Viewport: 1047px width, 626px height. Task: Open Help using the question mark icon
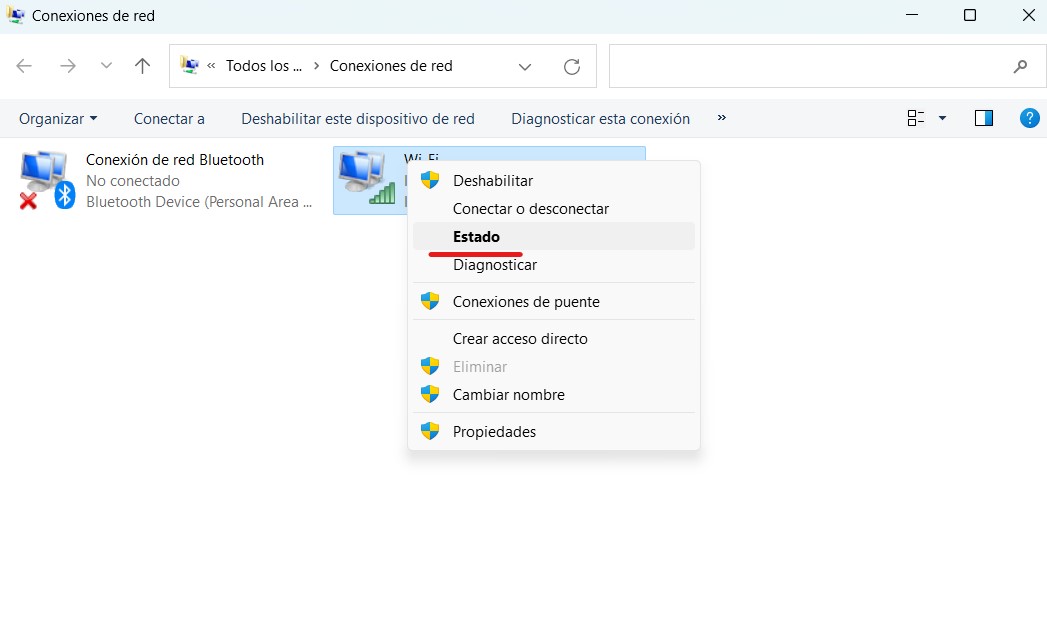click(x=1029, y=118)
